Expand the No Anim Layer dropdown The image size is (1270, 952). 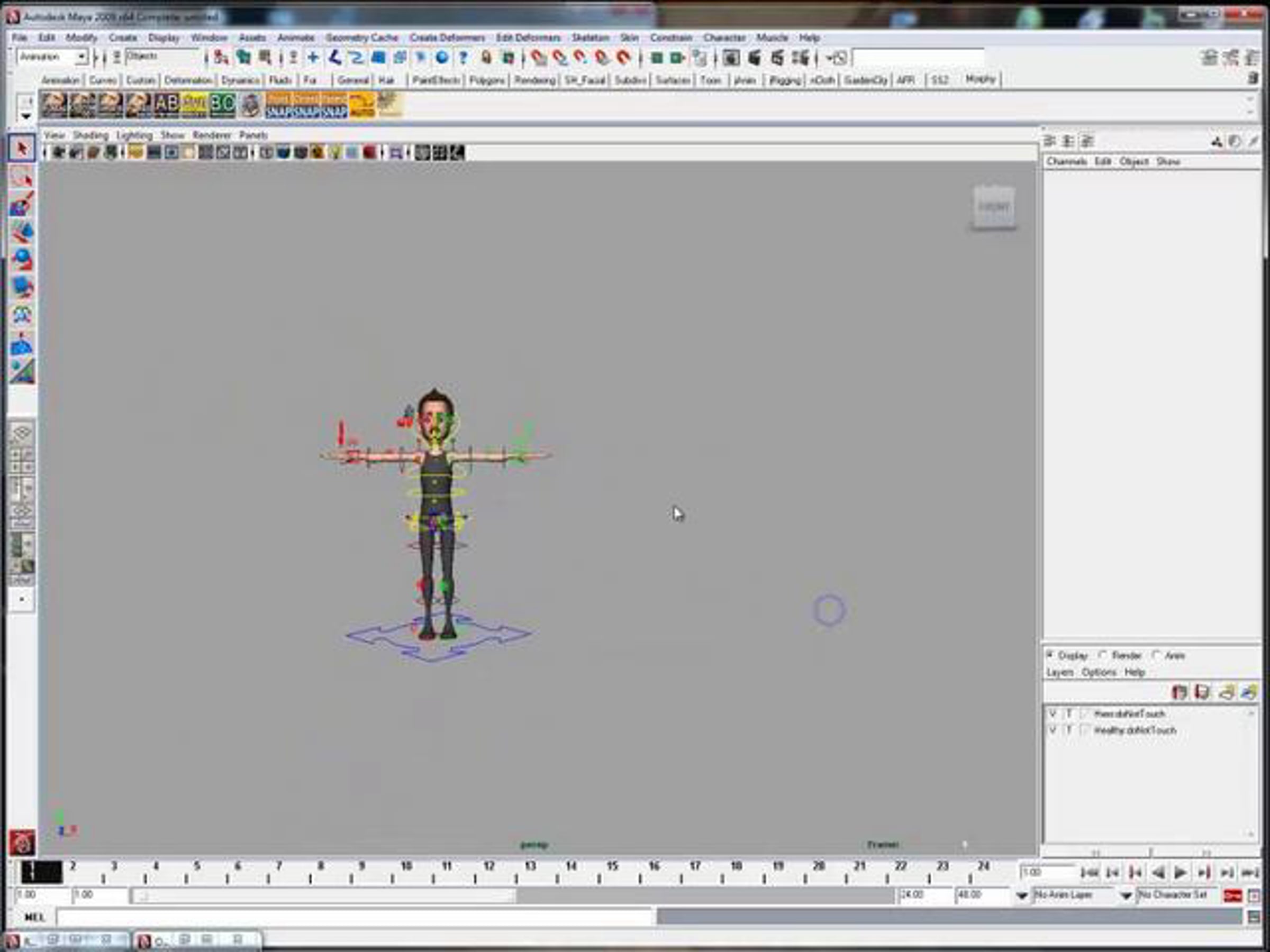1022,895
